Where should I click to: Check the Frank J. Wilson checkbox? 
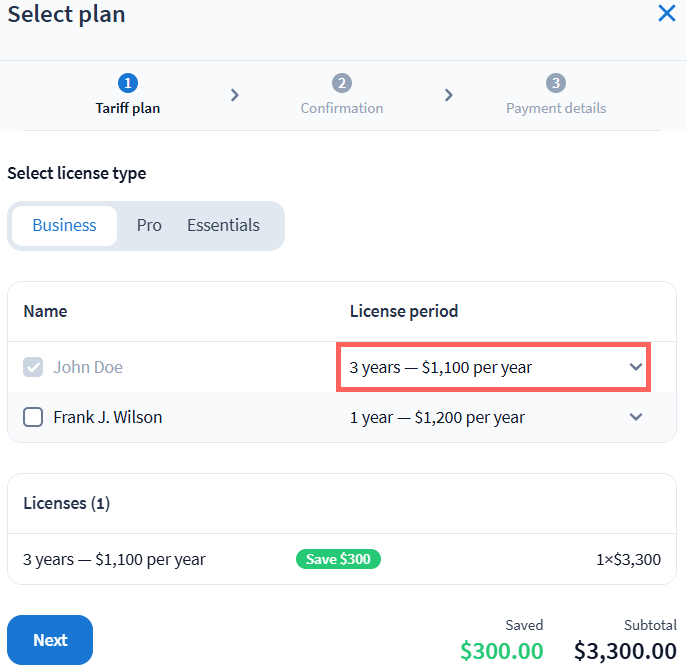pyautogui.click(x=33, y=417)
